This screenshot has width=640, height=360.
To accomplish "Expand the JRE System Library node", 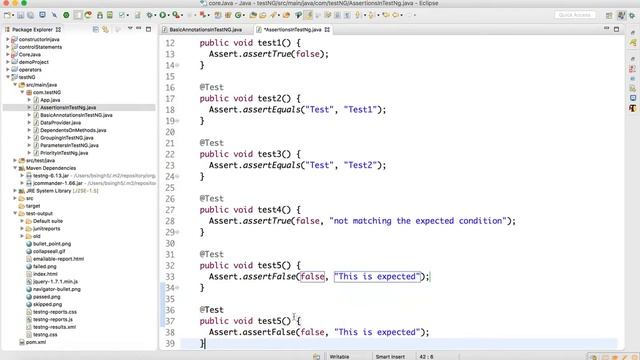I will coord(15,191).
